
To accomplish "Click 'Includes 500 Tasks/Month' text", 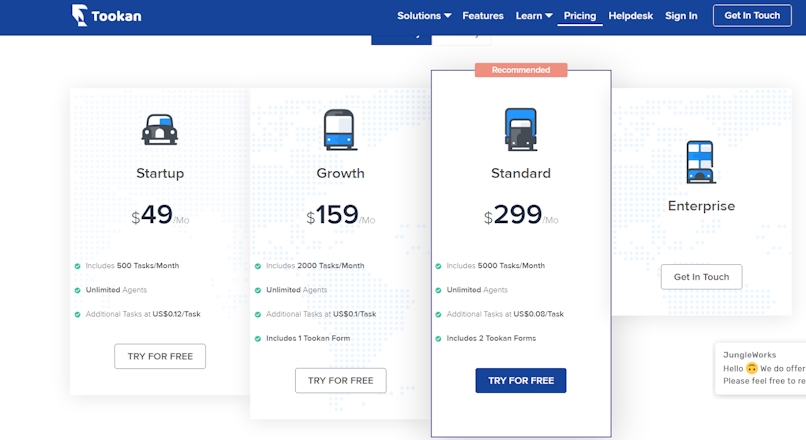I will (132, 266).
